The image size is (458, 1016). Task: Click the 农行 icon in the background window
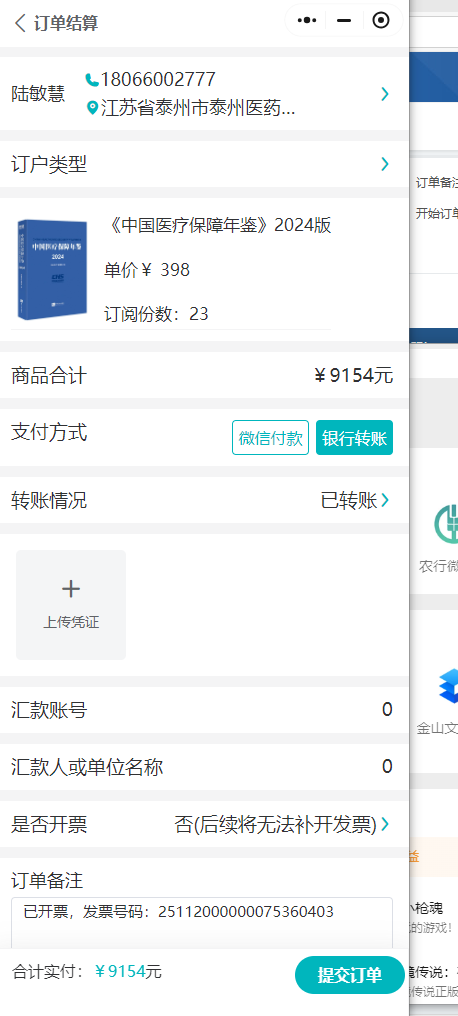click(447, 523)
